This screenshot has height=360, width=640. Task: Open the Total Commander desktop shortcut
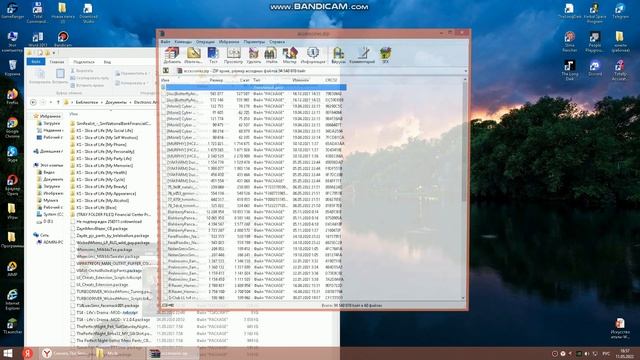[38, 12]
